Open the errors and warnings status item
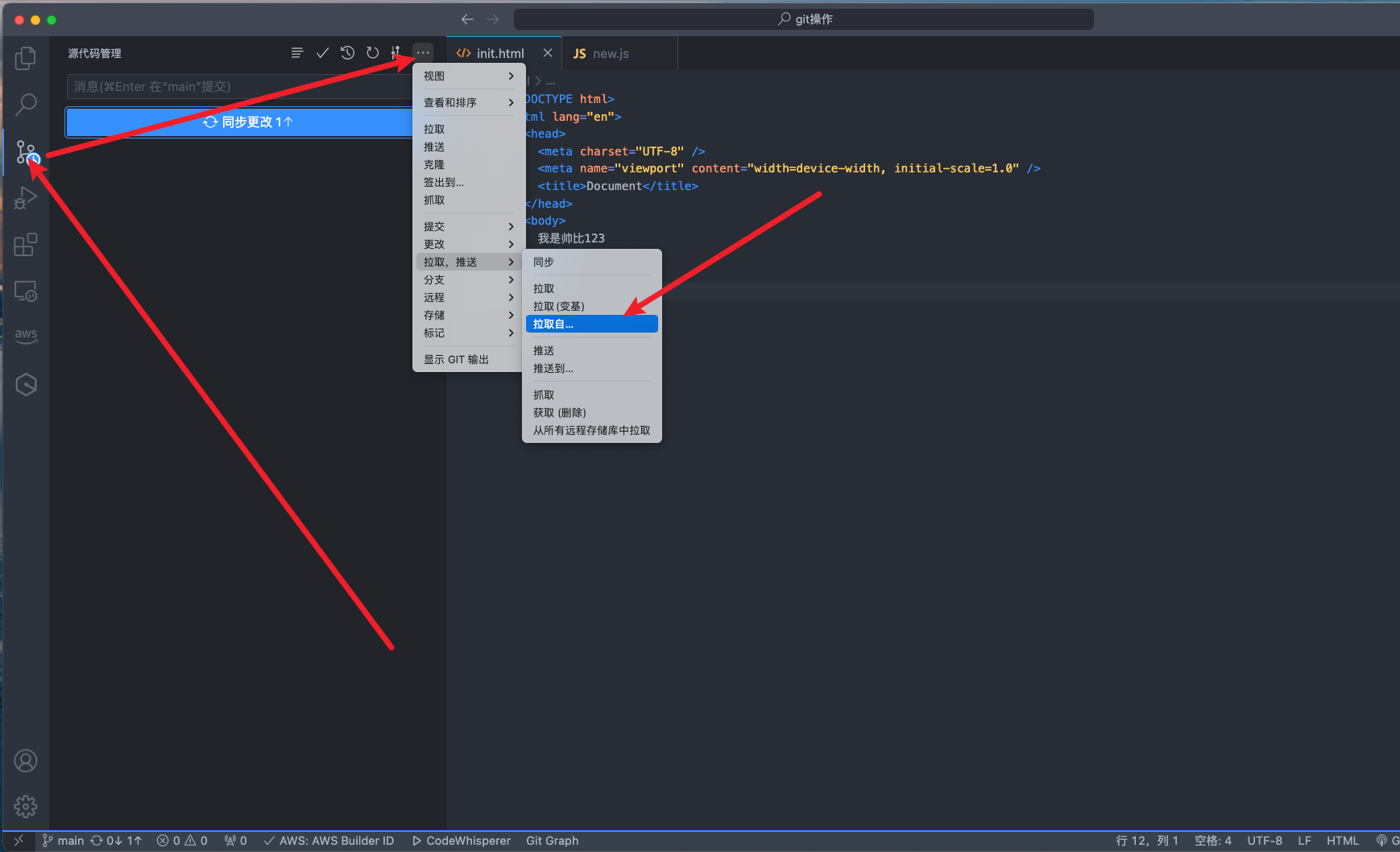Image resolution: width=1400 pixels, height=852 pixels. [182, 841]
